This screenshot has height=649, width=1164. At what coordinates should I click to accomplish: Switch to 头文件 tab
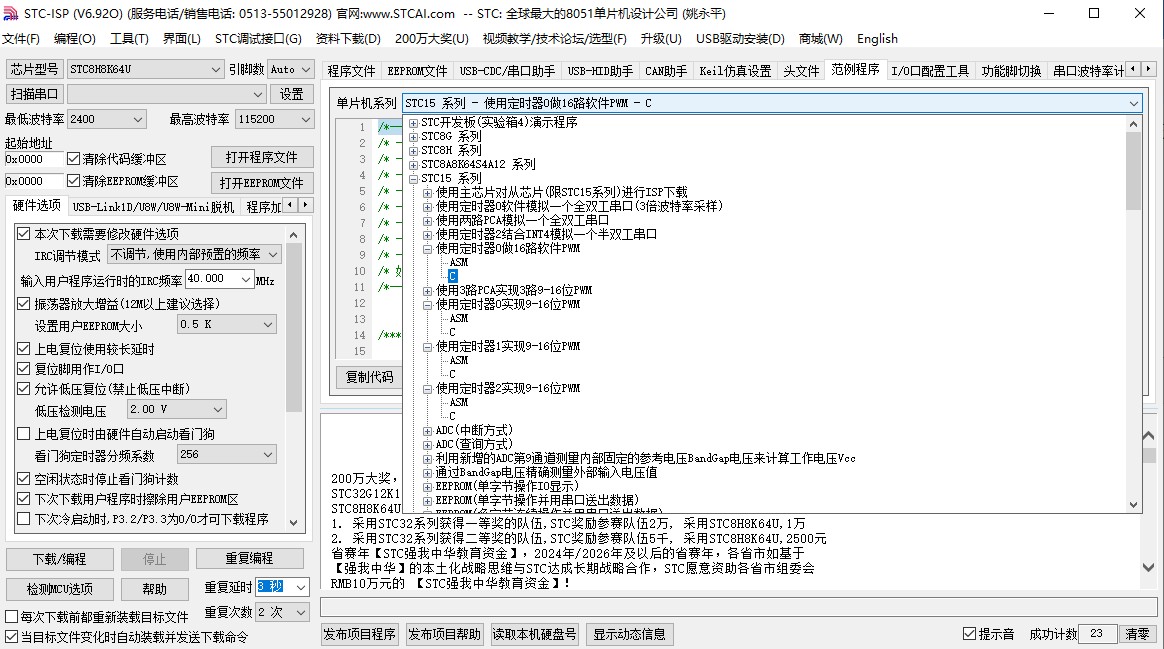[x=801, y=71]
